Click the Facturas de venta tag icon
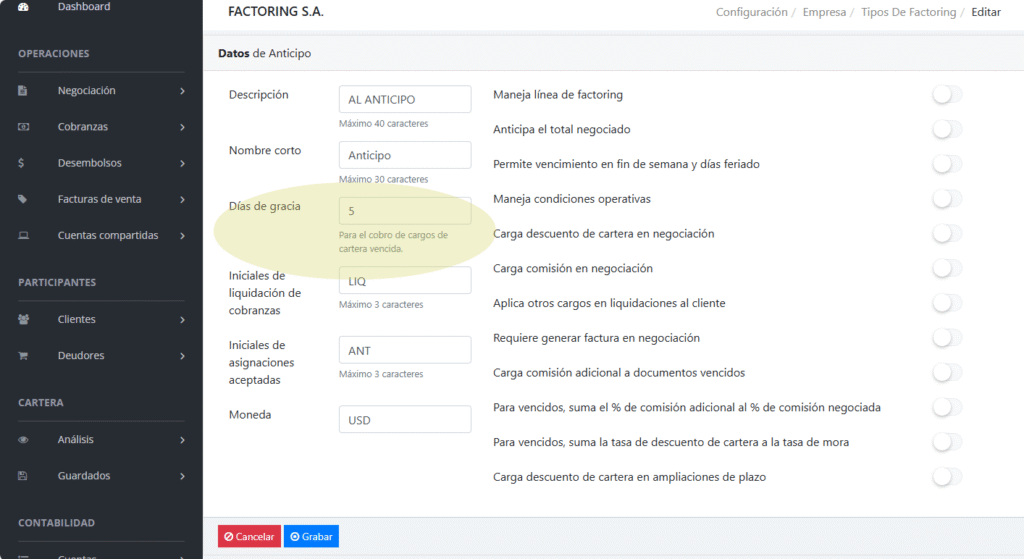This screenshot has width=1024, height=559. coord(23,199)
